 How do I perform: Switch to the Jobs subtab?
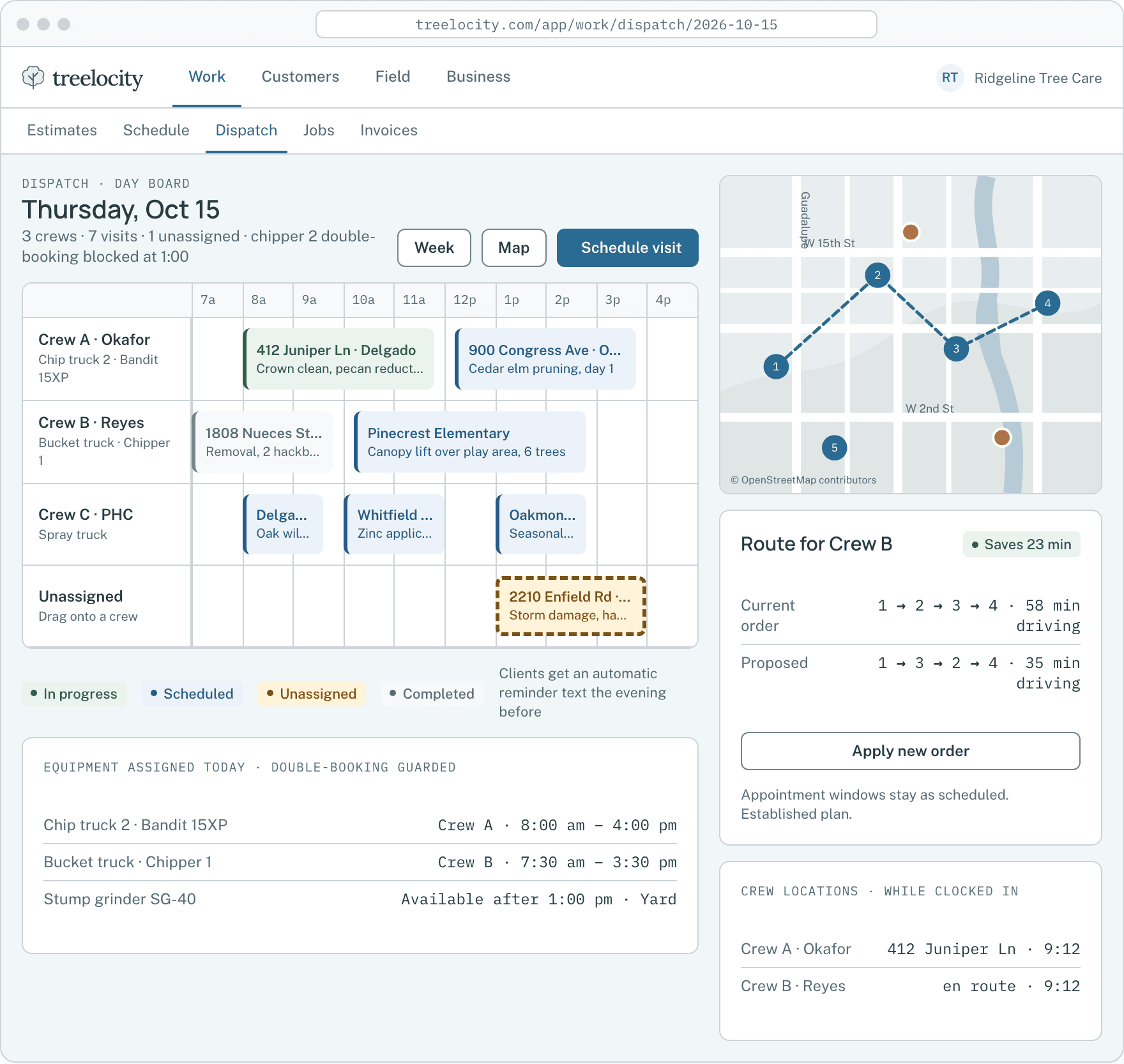click(319, 130)
